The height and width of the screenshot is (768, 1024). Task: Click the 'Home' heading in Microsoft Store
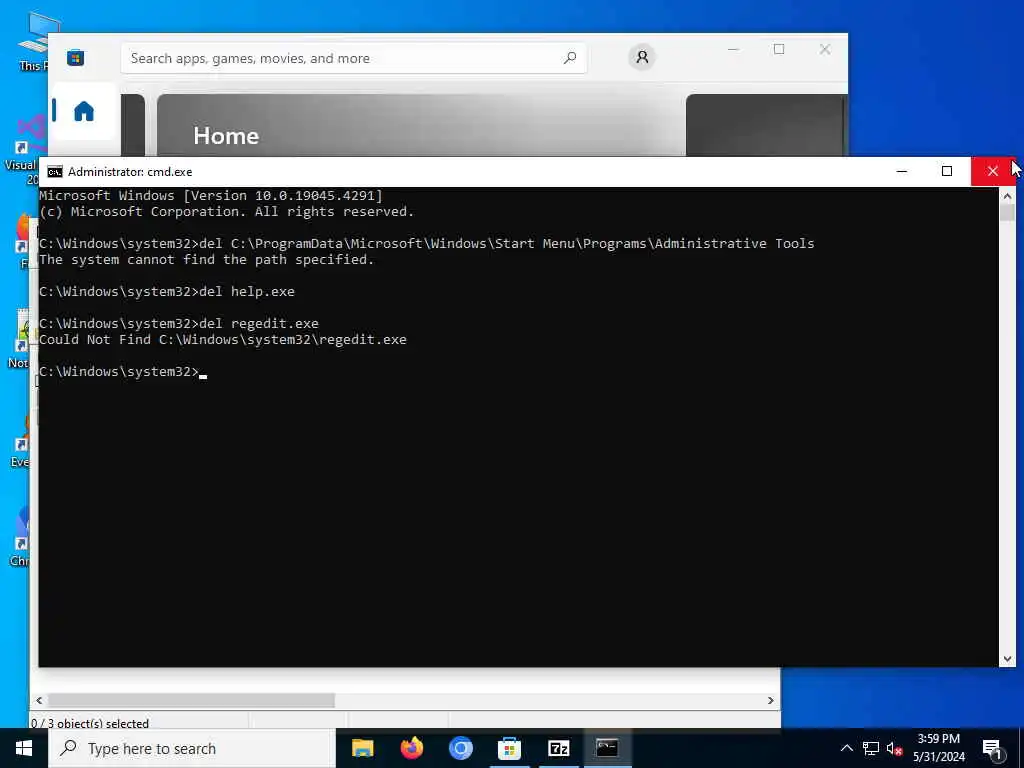click(x=226, y=136)
